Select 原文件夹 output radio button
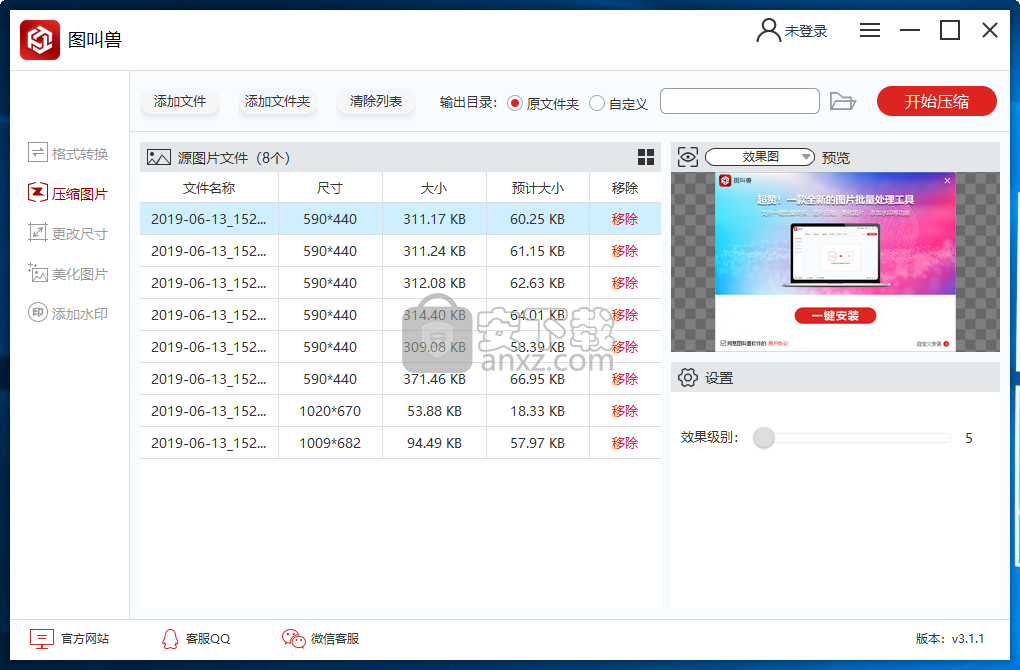 click(515, 103)
